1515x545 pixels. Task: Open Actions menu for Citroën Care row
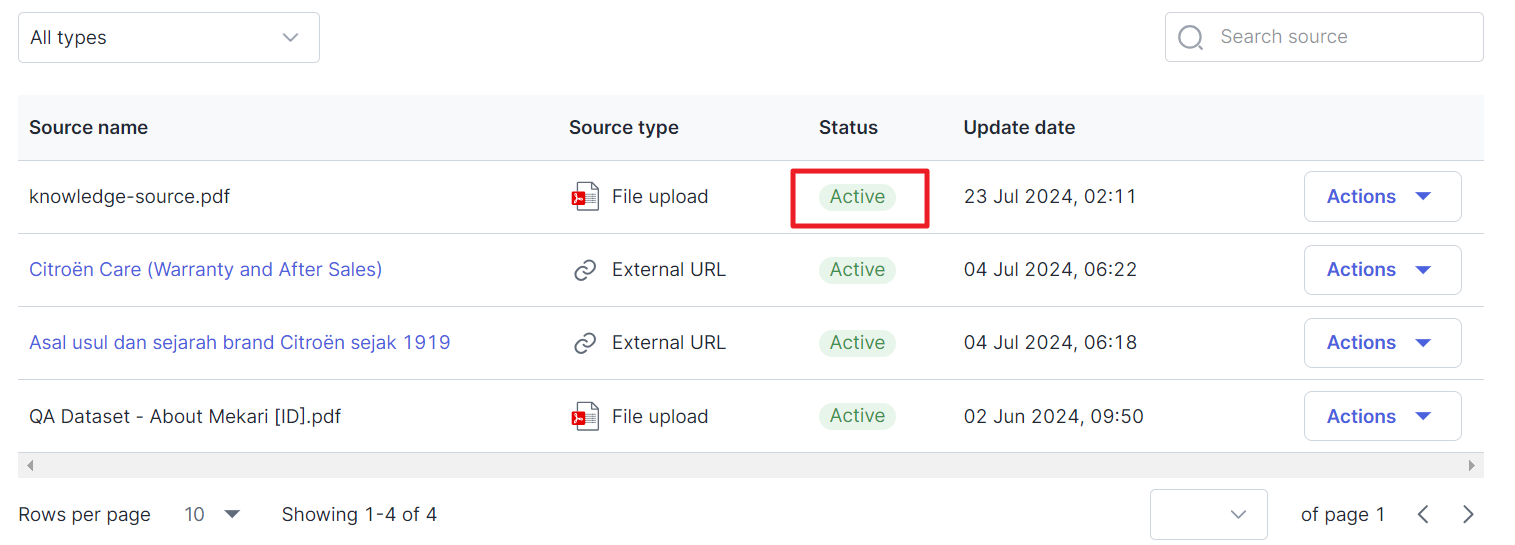pos(1382,270)
